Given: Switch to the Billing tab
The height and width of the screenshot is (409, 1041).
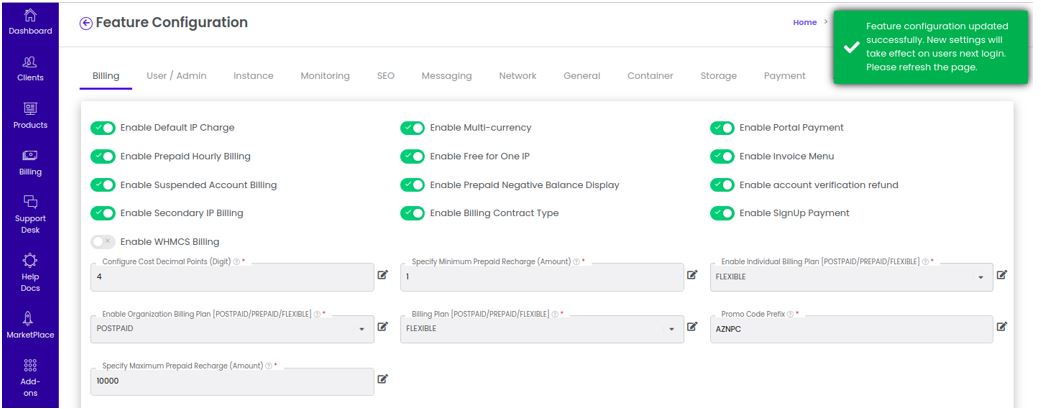Looking at the screenshot, I should point(106,76).
